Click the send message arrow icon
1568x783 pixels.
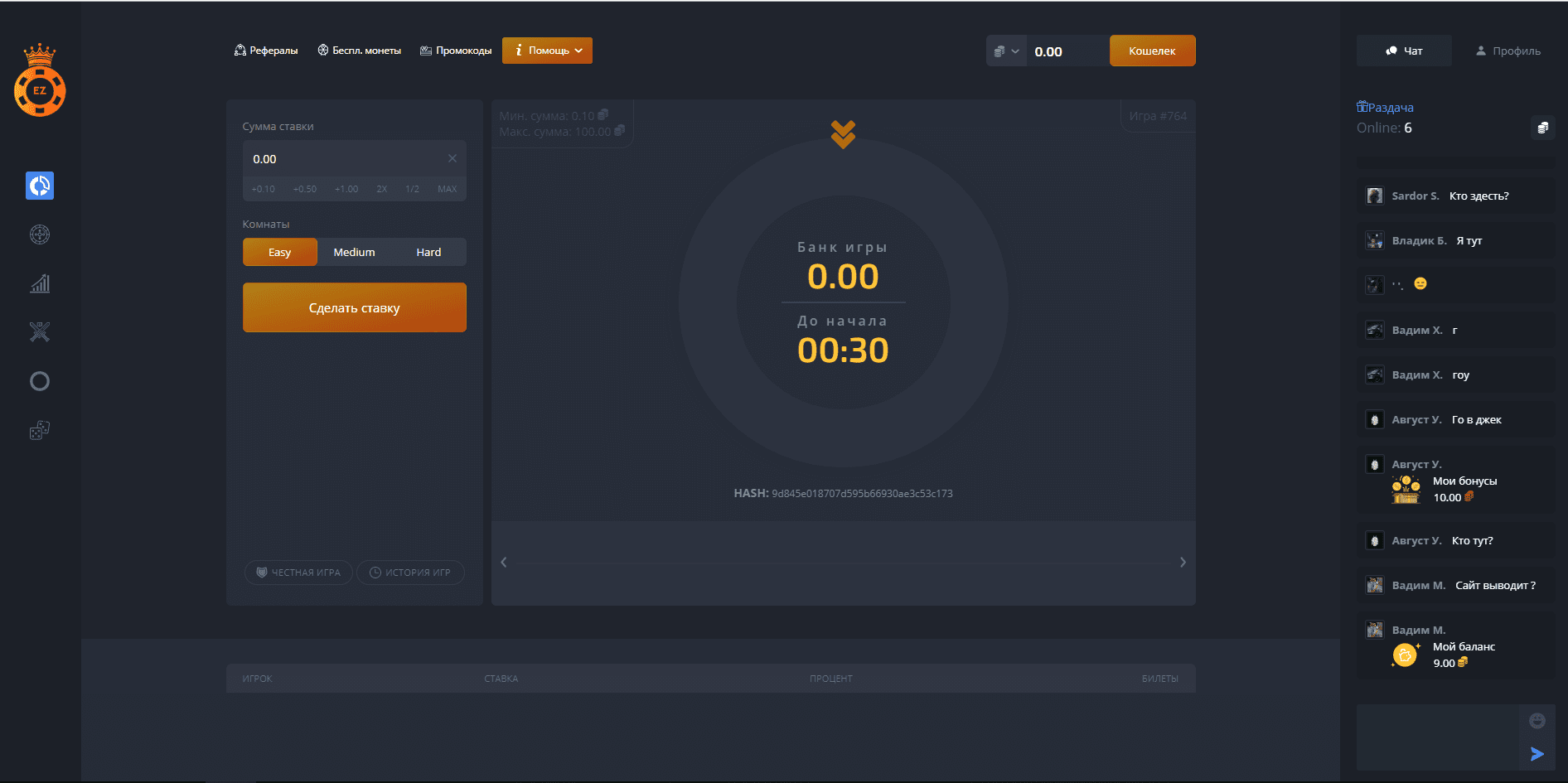[x=1537, y=754]
